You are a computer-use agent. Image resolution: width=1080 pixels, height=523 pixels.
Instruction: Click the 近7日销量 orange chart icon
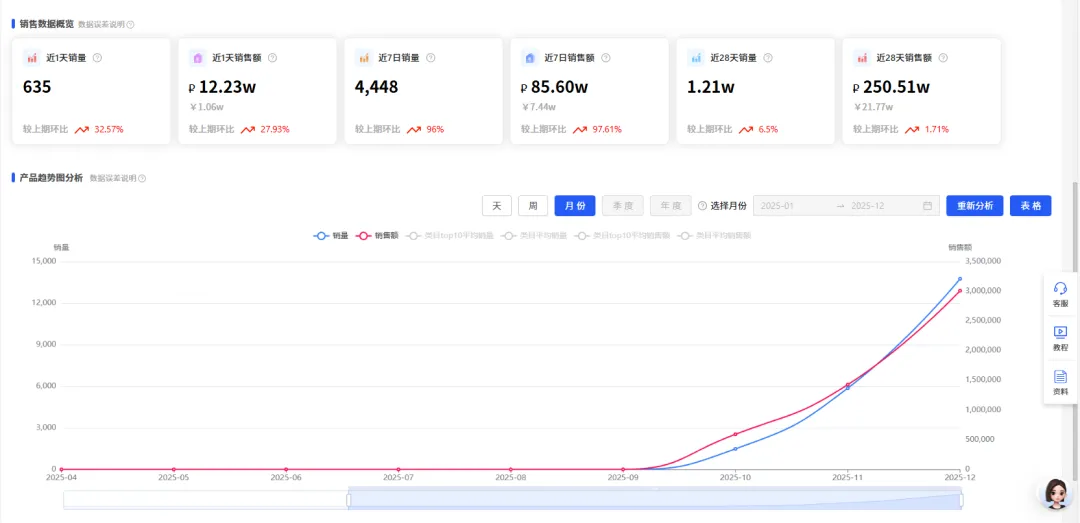pos(364,58)
